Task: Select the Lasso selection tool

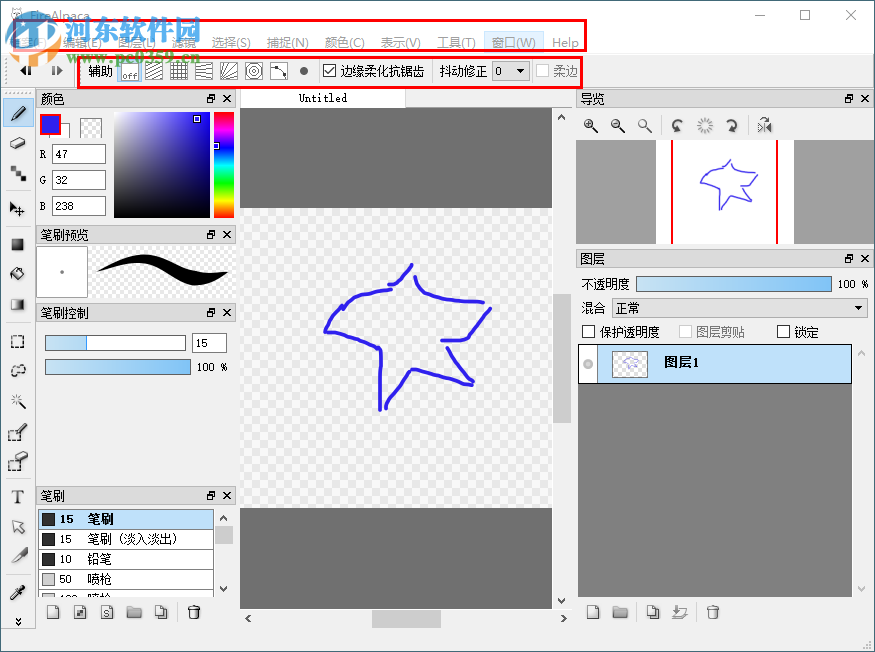Action: [17, 371]
